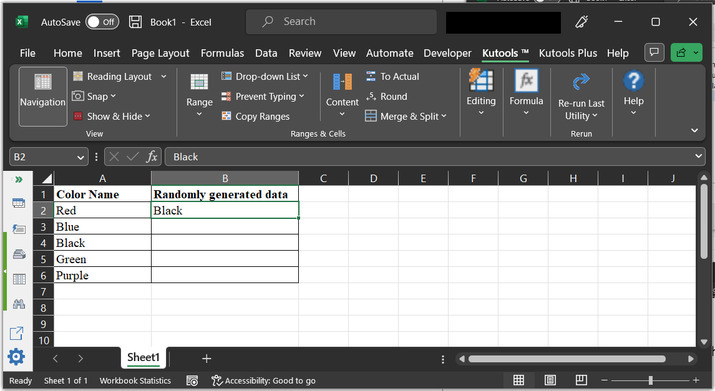715x391 pixels.
Task: Click Re-run Last Utility arrow icon
Action: pyautogui.click(x=581, y=82)
